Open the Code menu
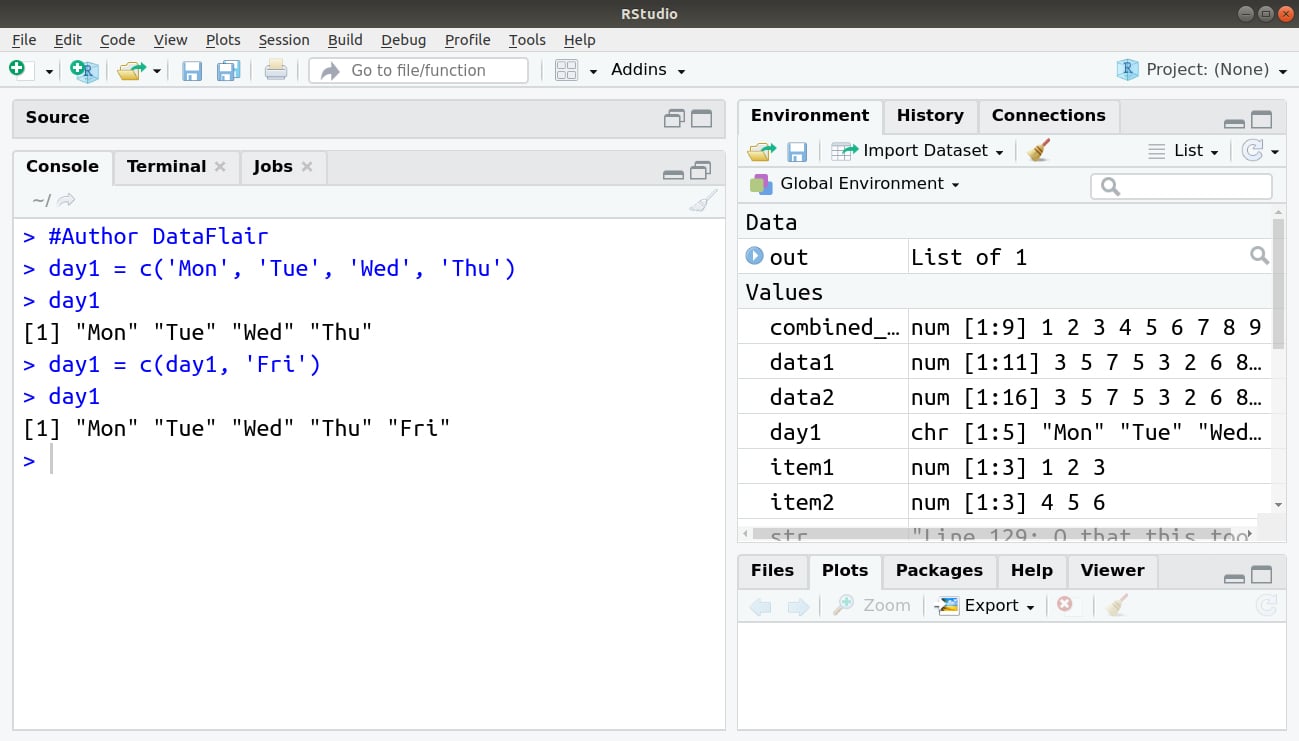Viewport: 1299px width, 741px height. [117, 40]
